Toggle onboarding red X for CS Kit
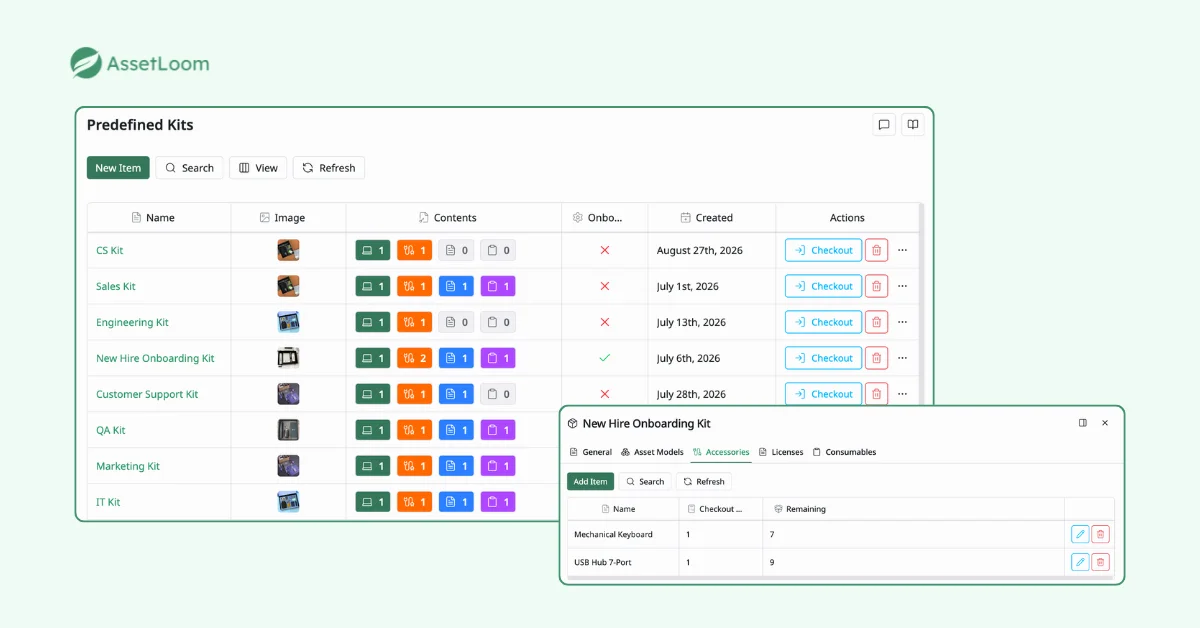1200x628 pixels. (605, 250)
